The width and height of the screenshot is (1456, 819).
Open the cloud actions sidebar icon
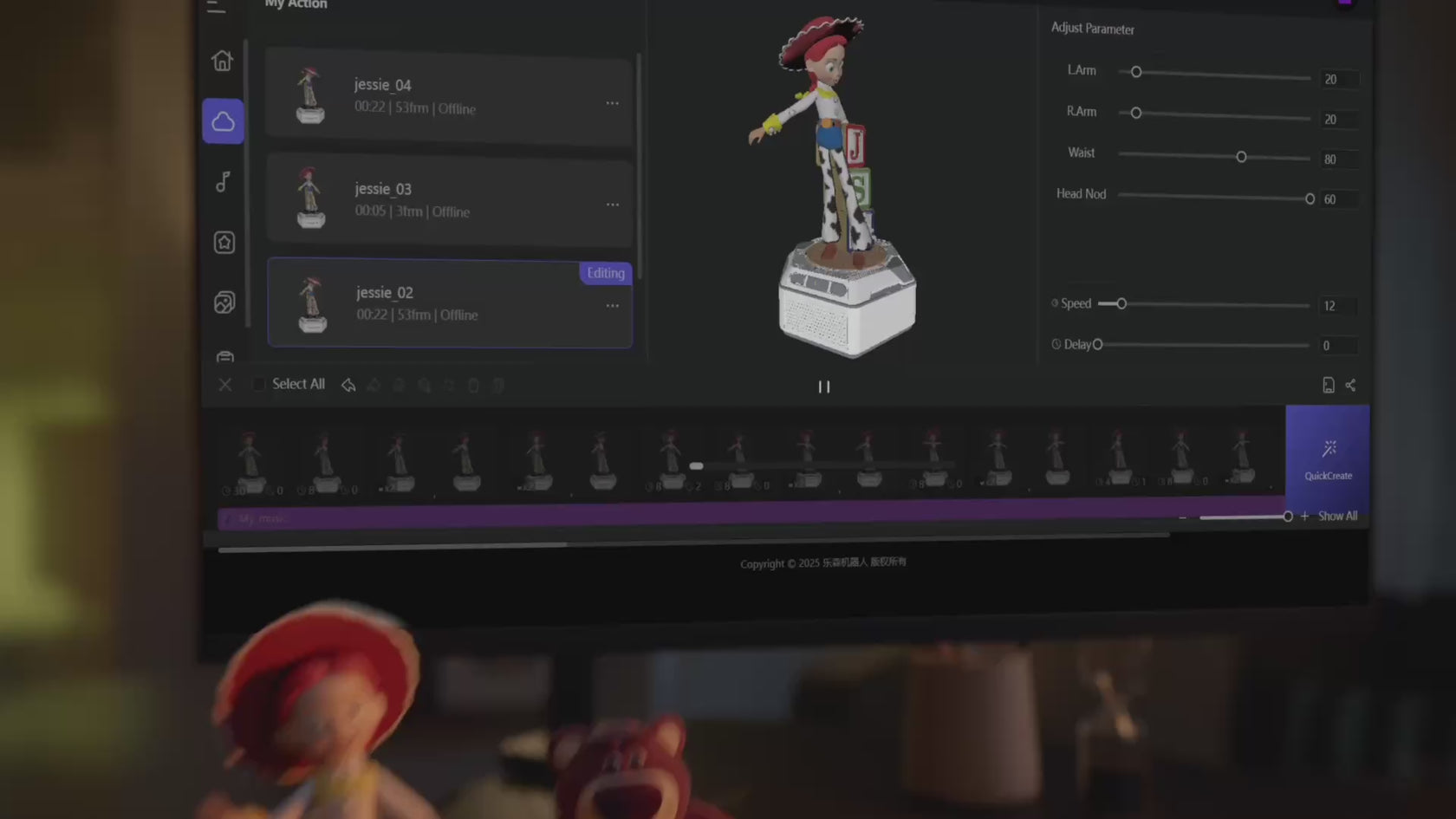tap(224, 121)
